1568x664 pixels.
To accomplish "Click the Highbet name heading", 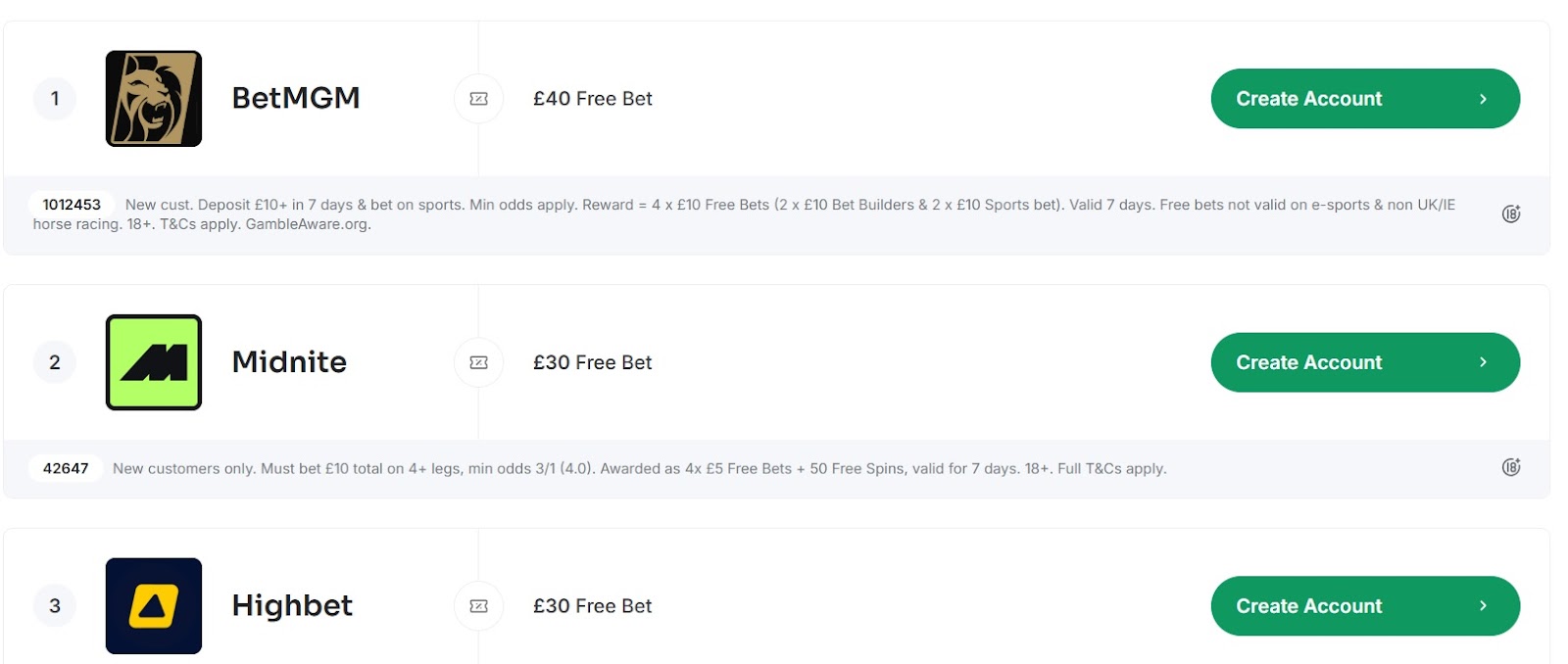I will click(x=292, y=606).
